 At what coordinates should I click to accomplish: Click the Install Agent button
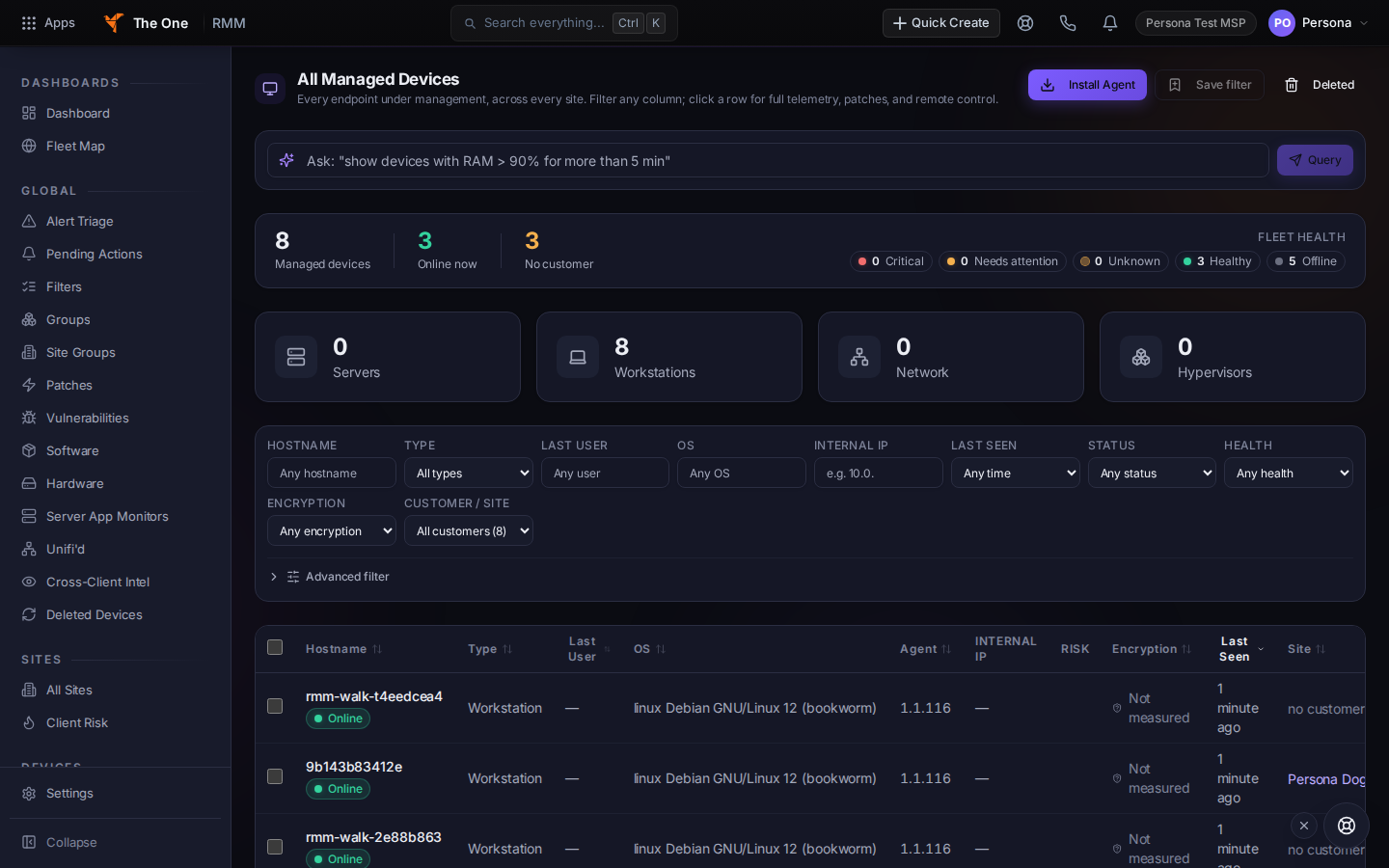coord(1087,85)
